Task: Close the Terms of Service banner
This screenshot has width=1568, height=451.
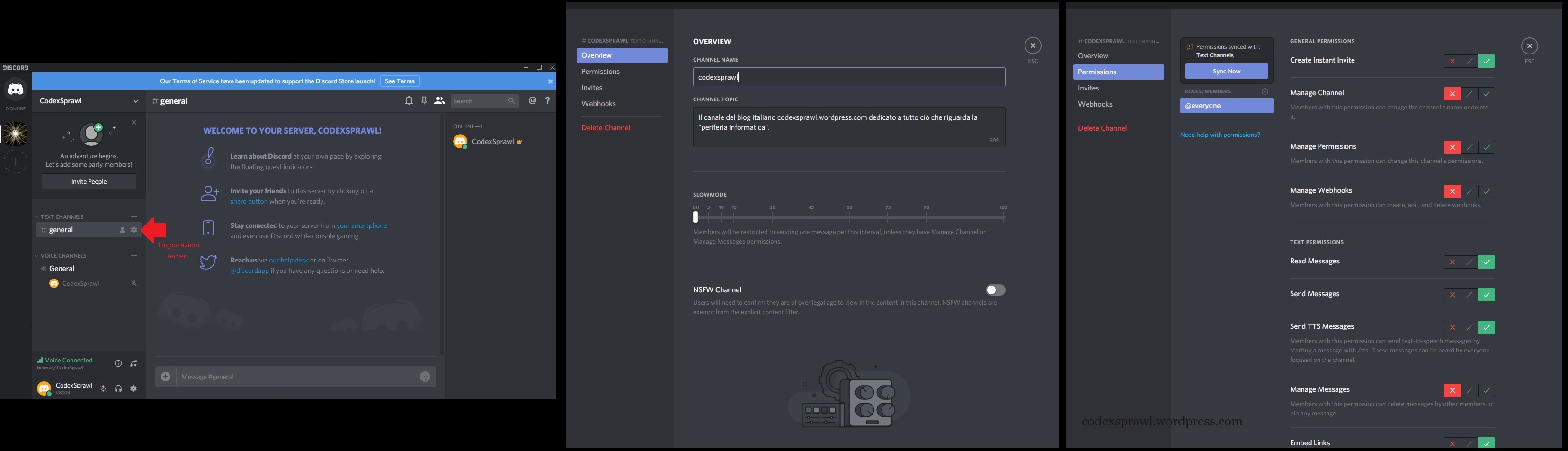Action: tap(550, 81)
